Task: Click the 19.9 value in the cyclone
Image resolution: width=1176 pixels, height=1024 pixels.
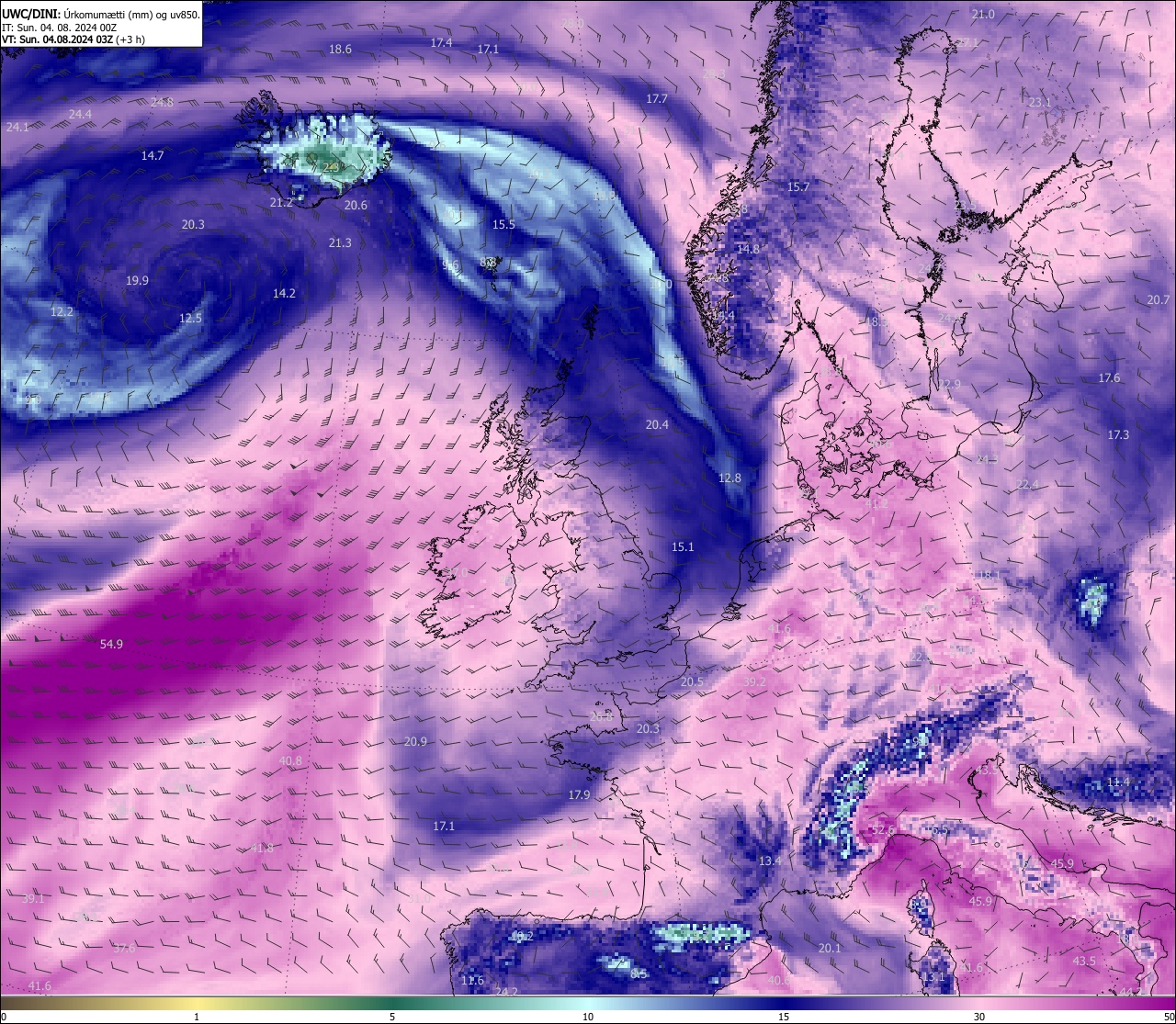Action: (x=138, y=281)
